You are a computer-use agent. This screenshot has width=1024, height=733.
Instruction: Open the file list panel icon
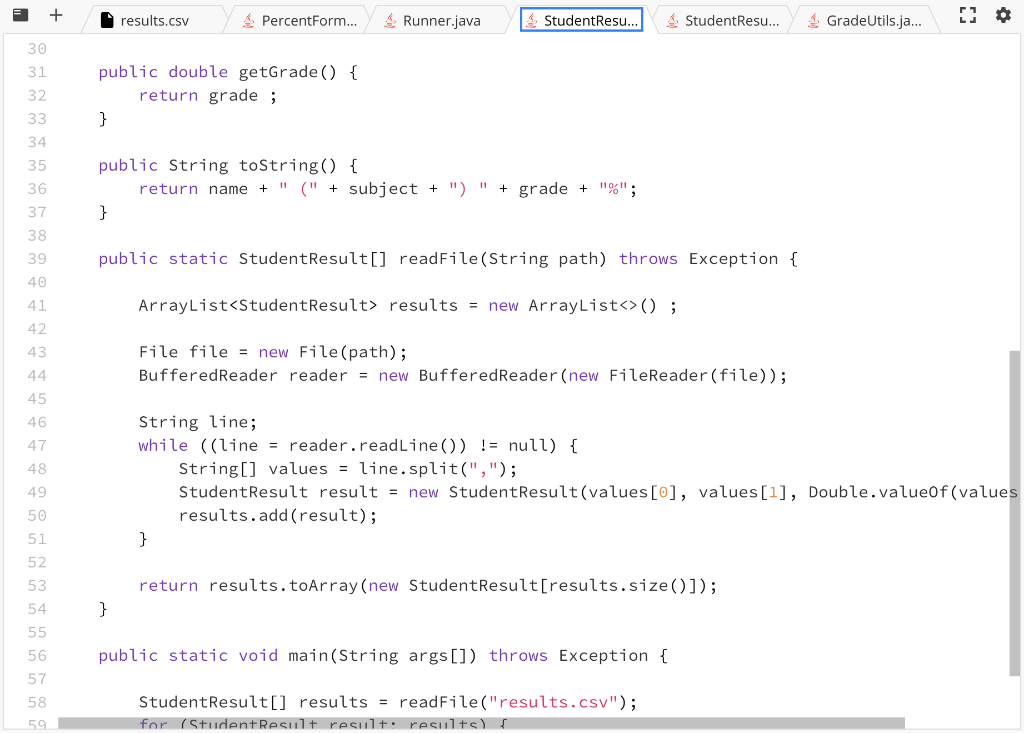tap(19, 15)
